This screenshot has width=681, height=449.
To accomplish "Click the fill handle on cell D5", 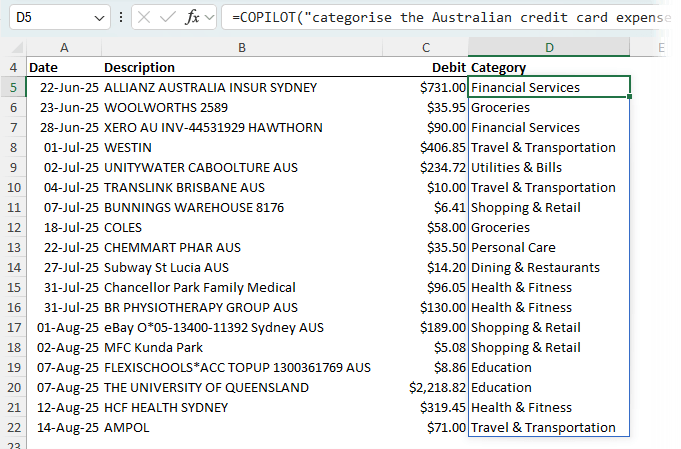I will (629, 96).
